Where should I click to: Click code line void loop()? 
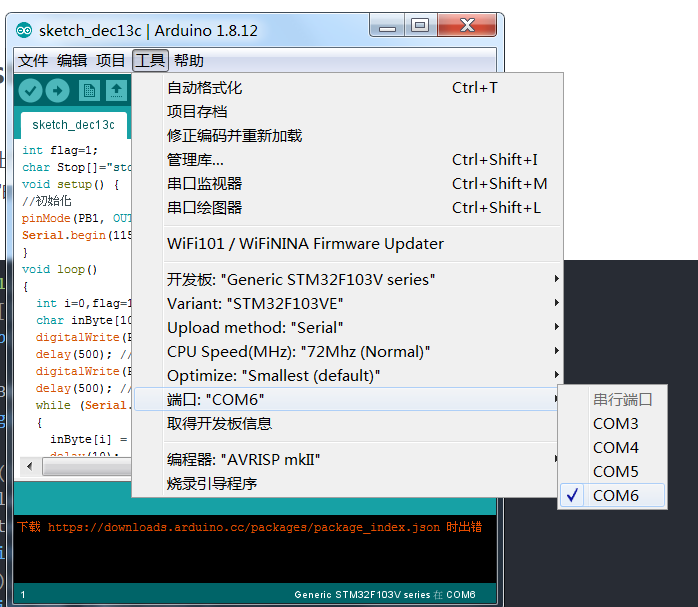point(60,270)
